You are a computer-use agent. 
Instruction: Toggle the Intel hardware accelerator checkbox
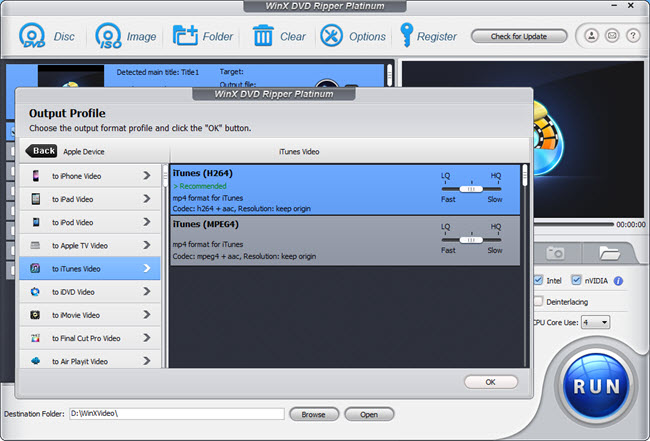click(538, 280)
